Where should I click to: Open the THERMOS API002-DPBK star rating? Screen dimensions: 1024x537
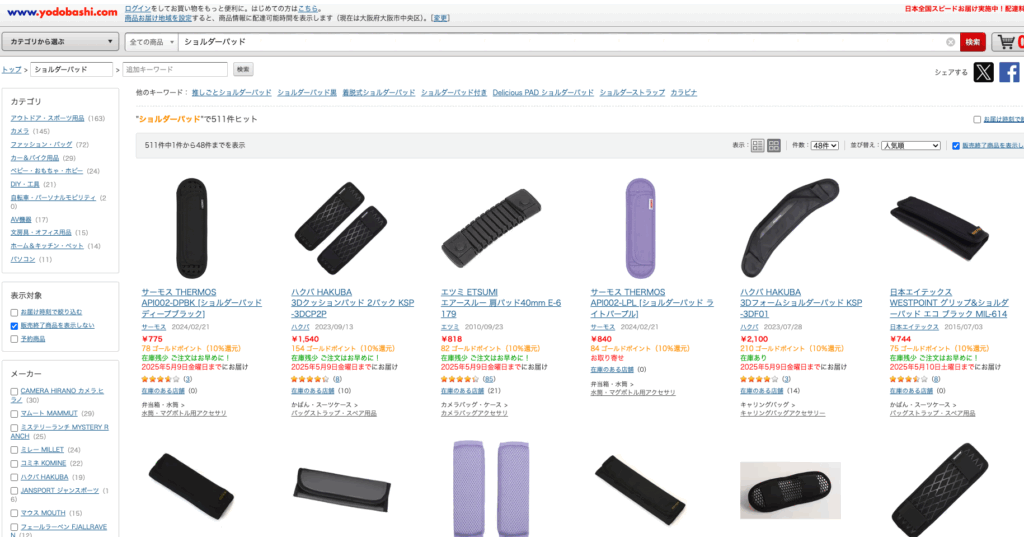coord(160,379)
